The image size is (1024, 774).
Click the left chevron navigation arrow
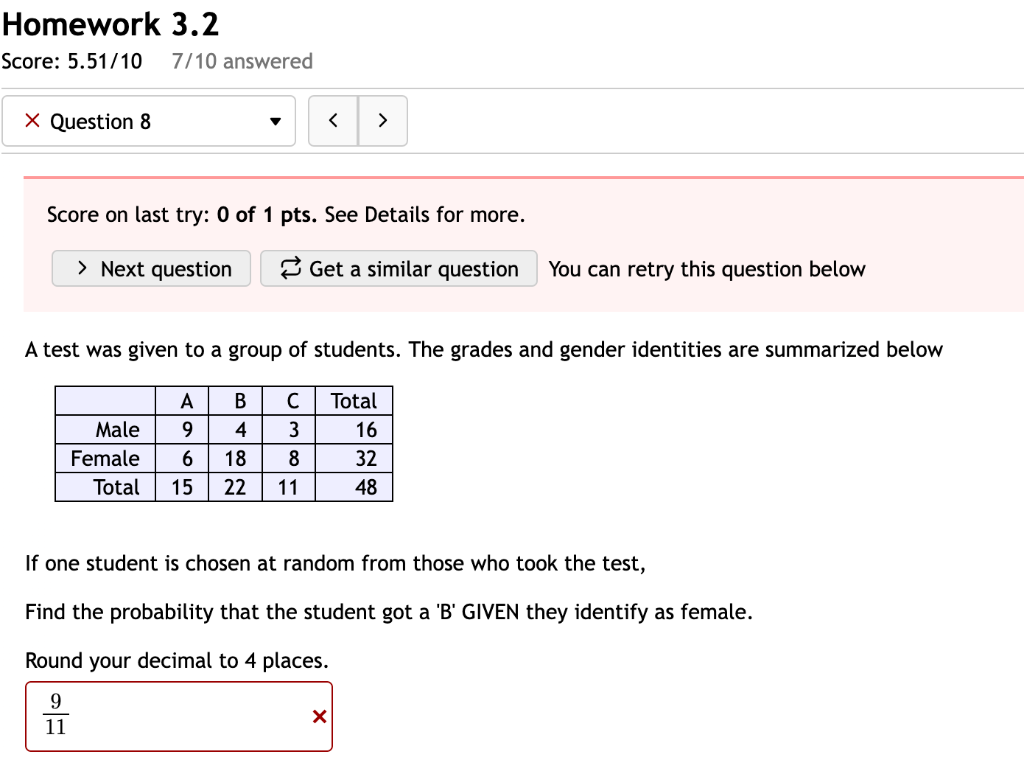coord(333,119)
